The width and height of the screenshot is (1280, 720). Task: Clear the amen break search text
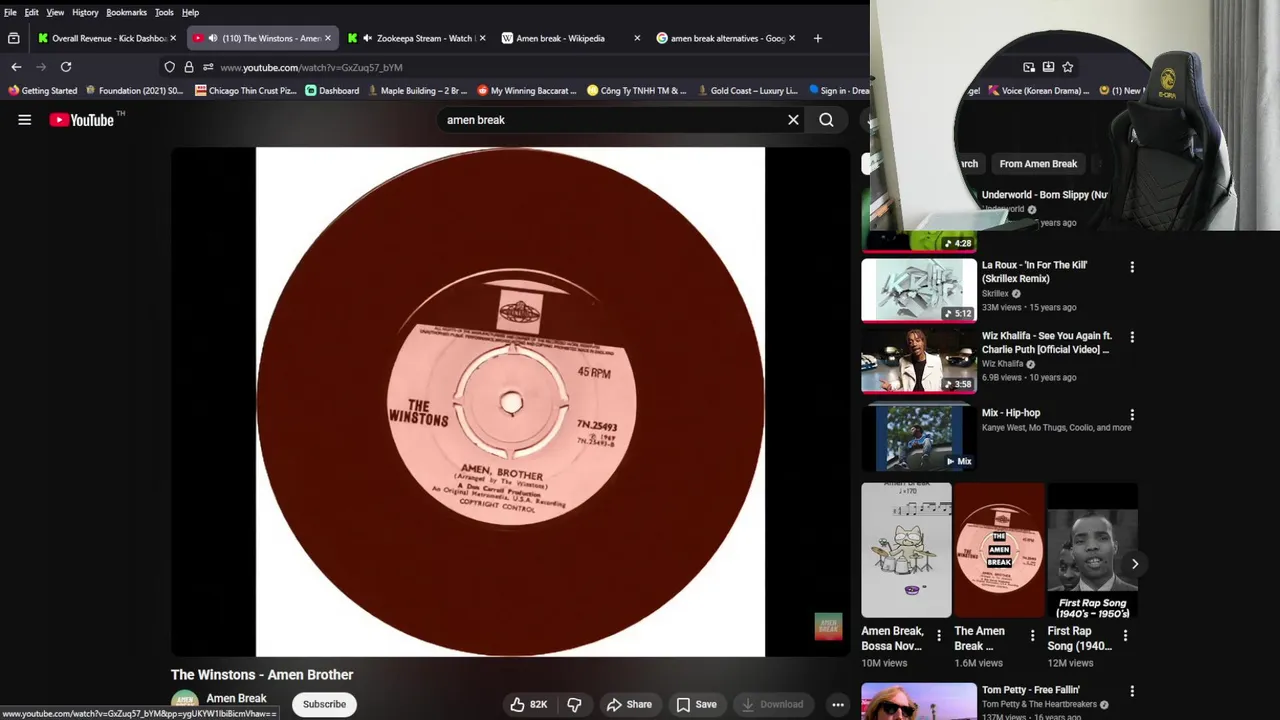[x=793, y=120]
